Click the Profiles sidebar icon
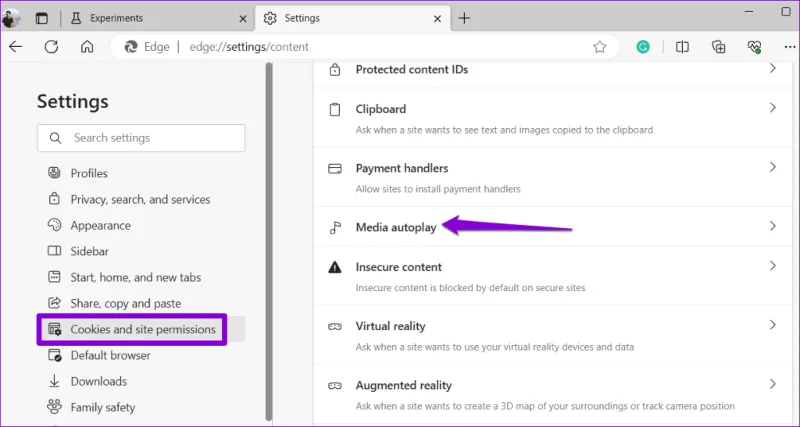 click(54, 173)
